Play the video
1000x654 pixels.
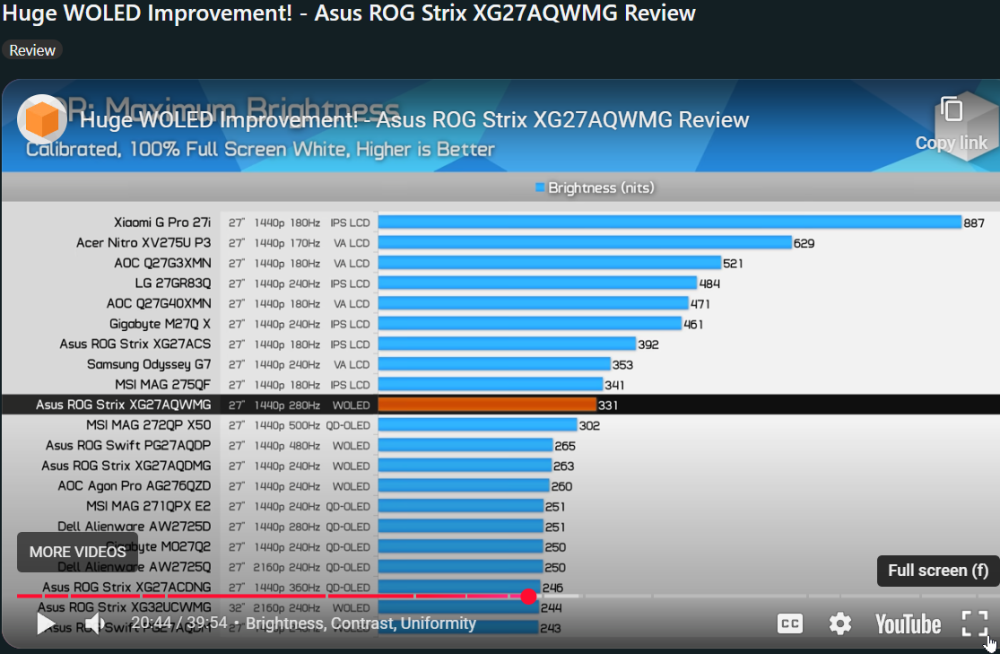[46, 623]
